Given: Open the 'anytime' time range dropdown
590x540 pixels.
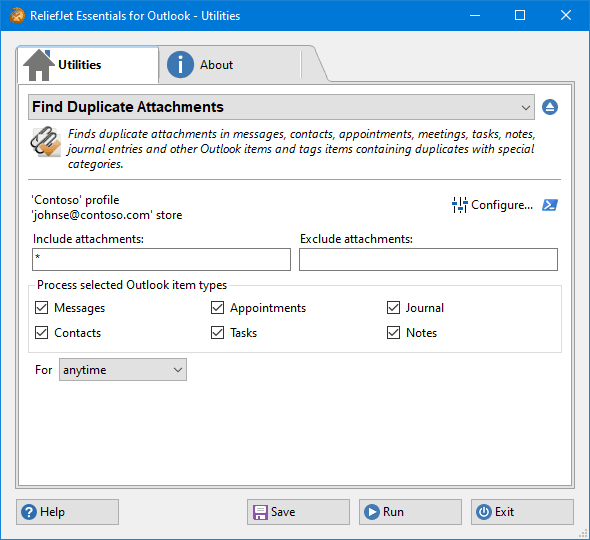Looking at the screenshot, I should click(123, 370).
